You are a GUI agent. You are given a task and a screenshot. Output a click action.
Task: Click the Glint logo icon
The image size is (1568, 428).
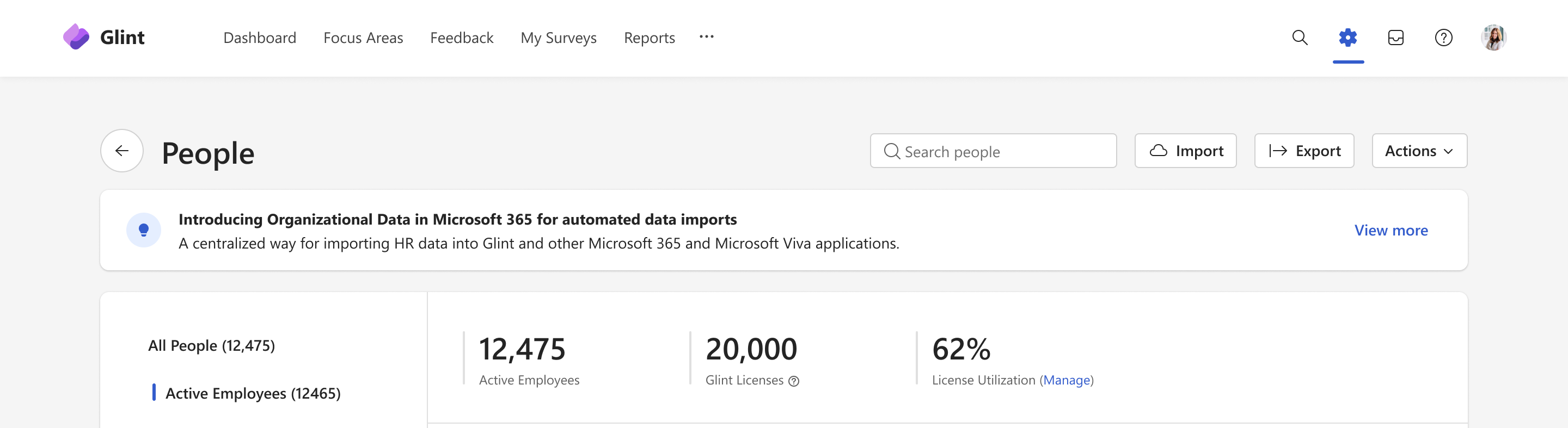point(76,37)
